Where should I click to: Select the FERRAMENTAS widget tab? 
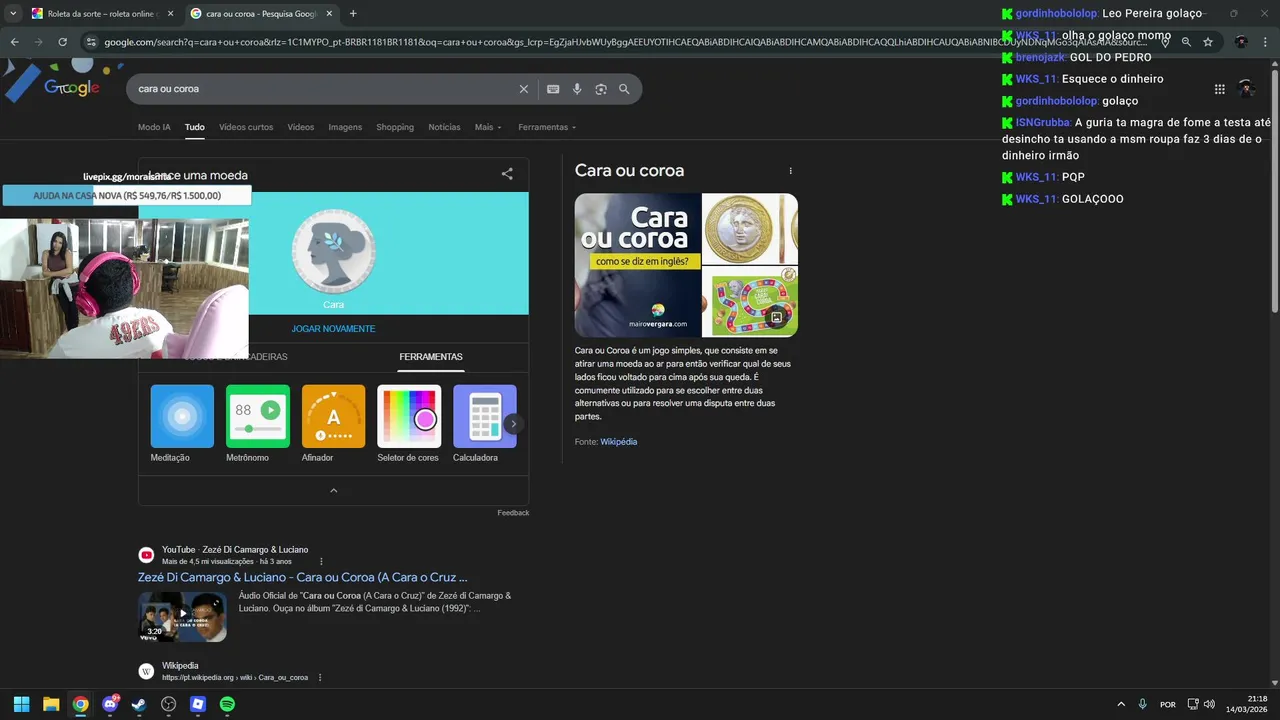click(431, 357)
